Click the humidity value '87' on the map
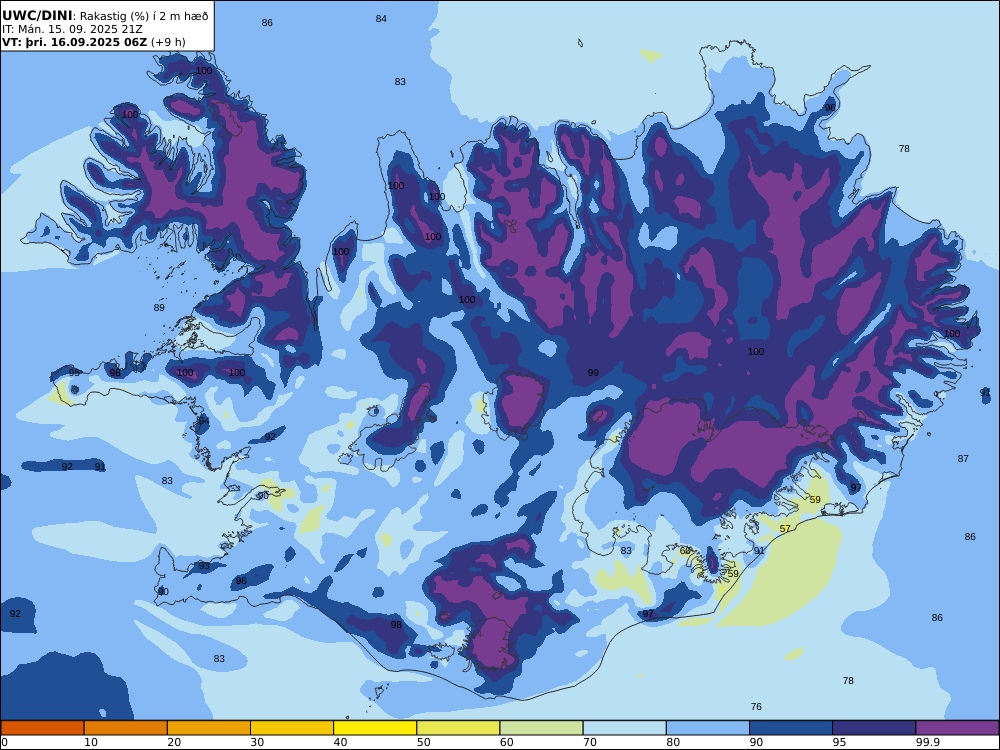 (963, 459)
